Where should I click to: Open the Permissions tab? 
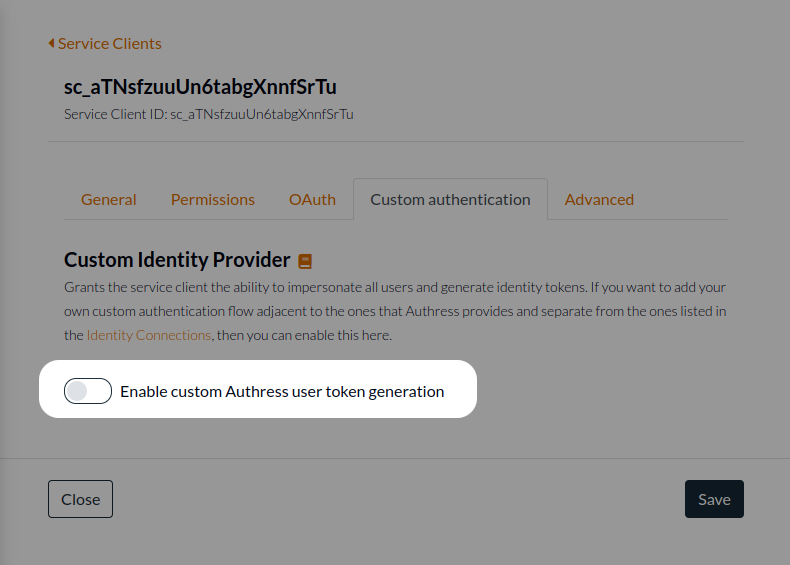coord(213,199)
